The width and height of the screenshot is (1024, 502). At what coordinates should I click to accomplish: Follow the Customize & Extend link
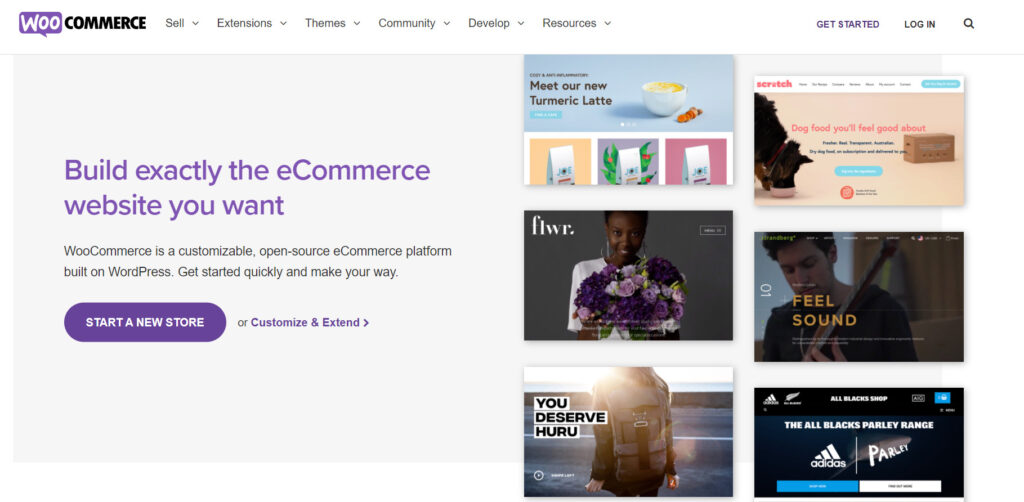click(x=310, y=322)
